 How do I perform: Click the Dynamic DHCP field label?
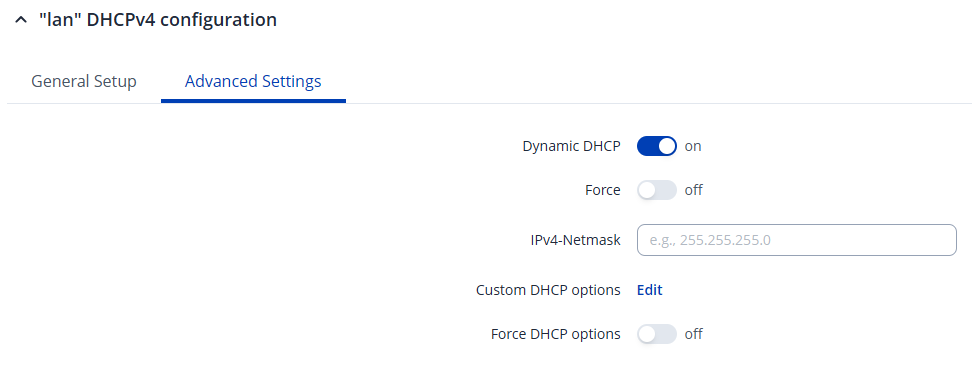pyautogui.click(x=572, y=147)
